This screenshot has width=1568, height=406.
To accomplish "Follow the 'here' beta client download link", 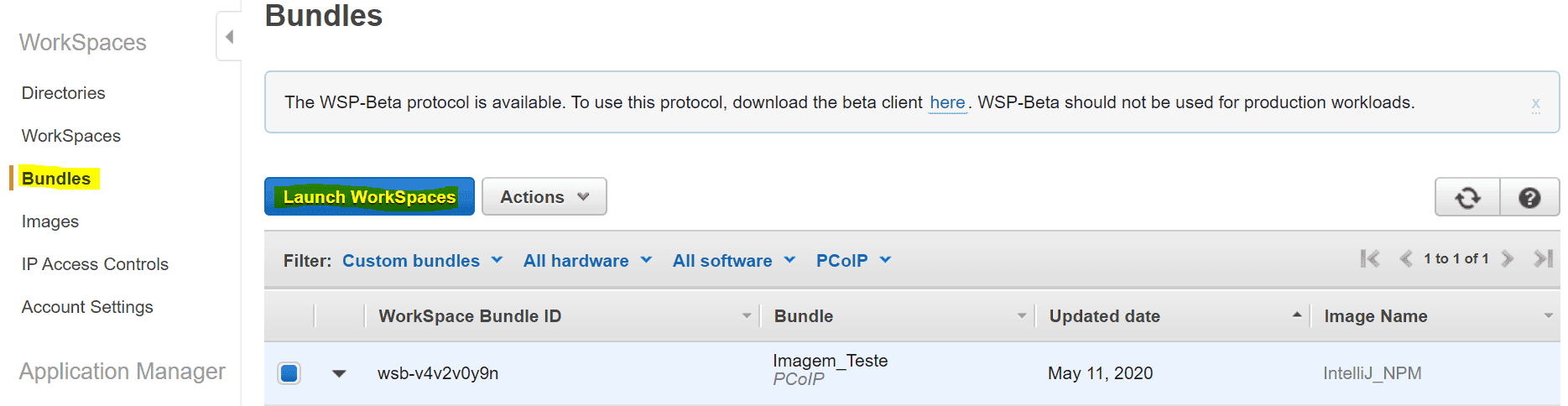I will pyautogui.click(x=947, y=102).
